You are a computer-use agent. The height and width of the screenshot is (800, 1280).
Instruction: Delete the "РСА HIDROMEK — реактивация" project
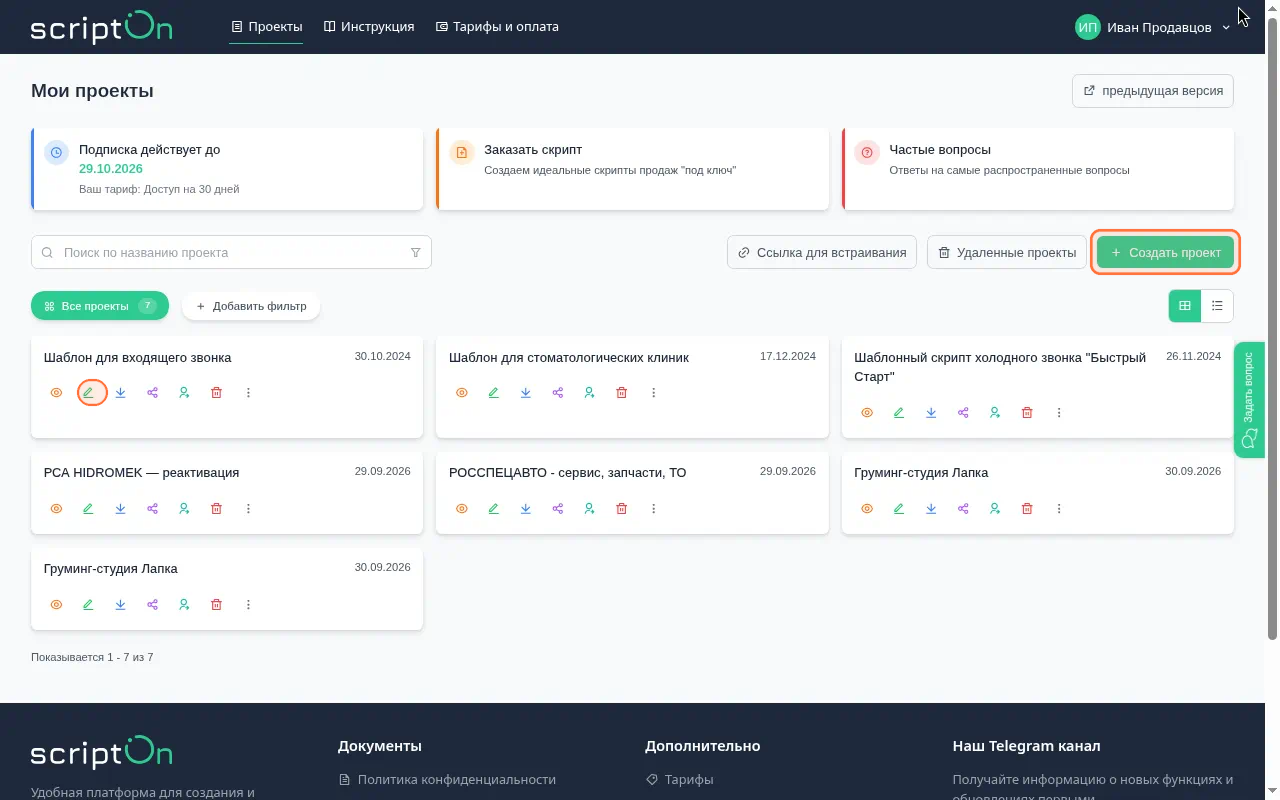[x=216, y=508]
